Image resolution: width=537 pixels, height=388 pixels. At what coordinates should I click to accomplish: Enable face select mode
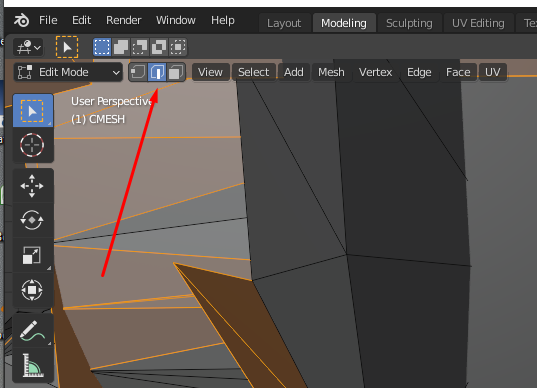(176, 72)
